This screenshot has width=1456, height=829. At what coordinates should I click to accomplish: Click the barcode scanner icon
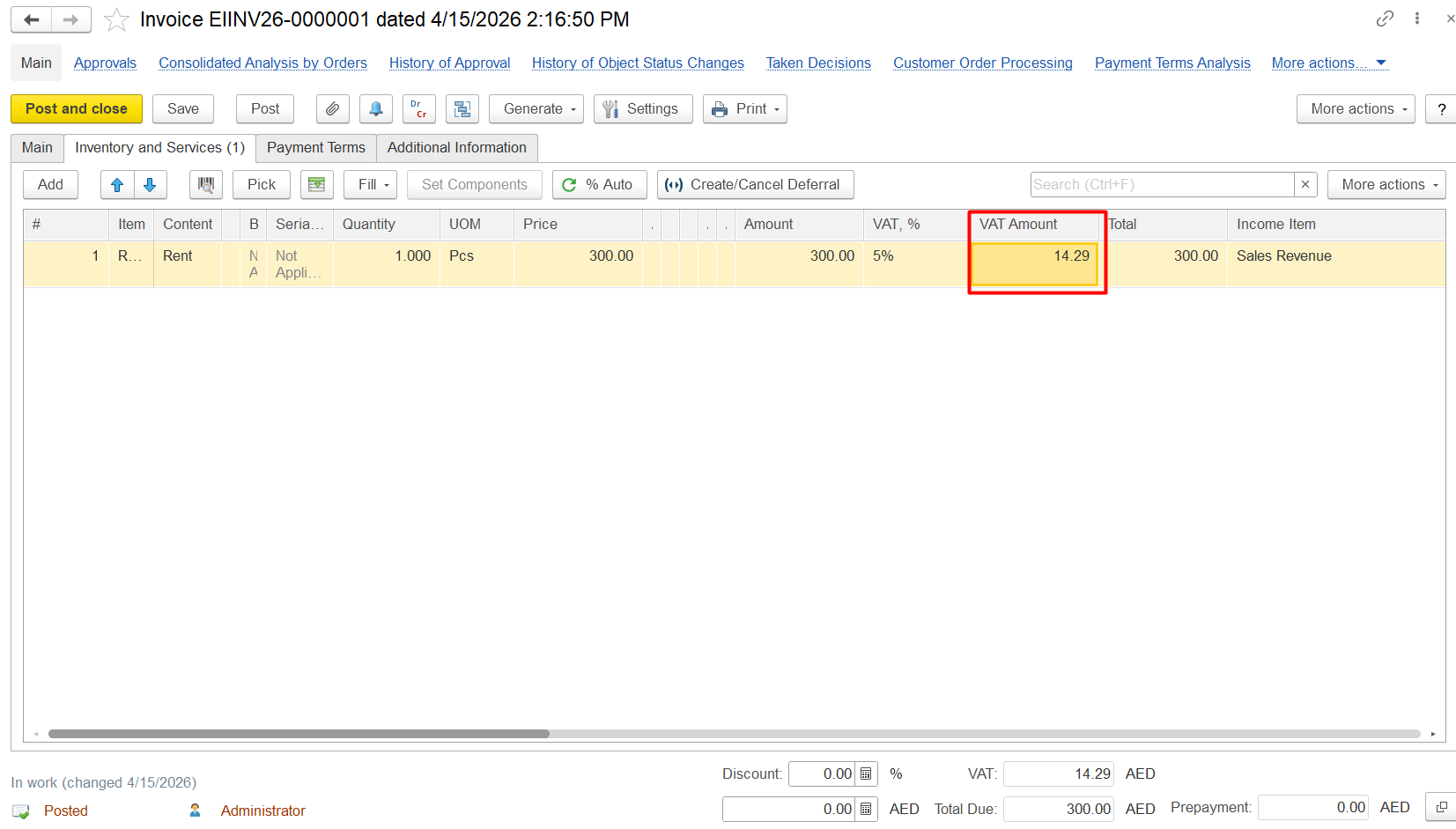pos(206,185)
